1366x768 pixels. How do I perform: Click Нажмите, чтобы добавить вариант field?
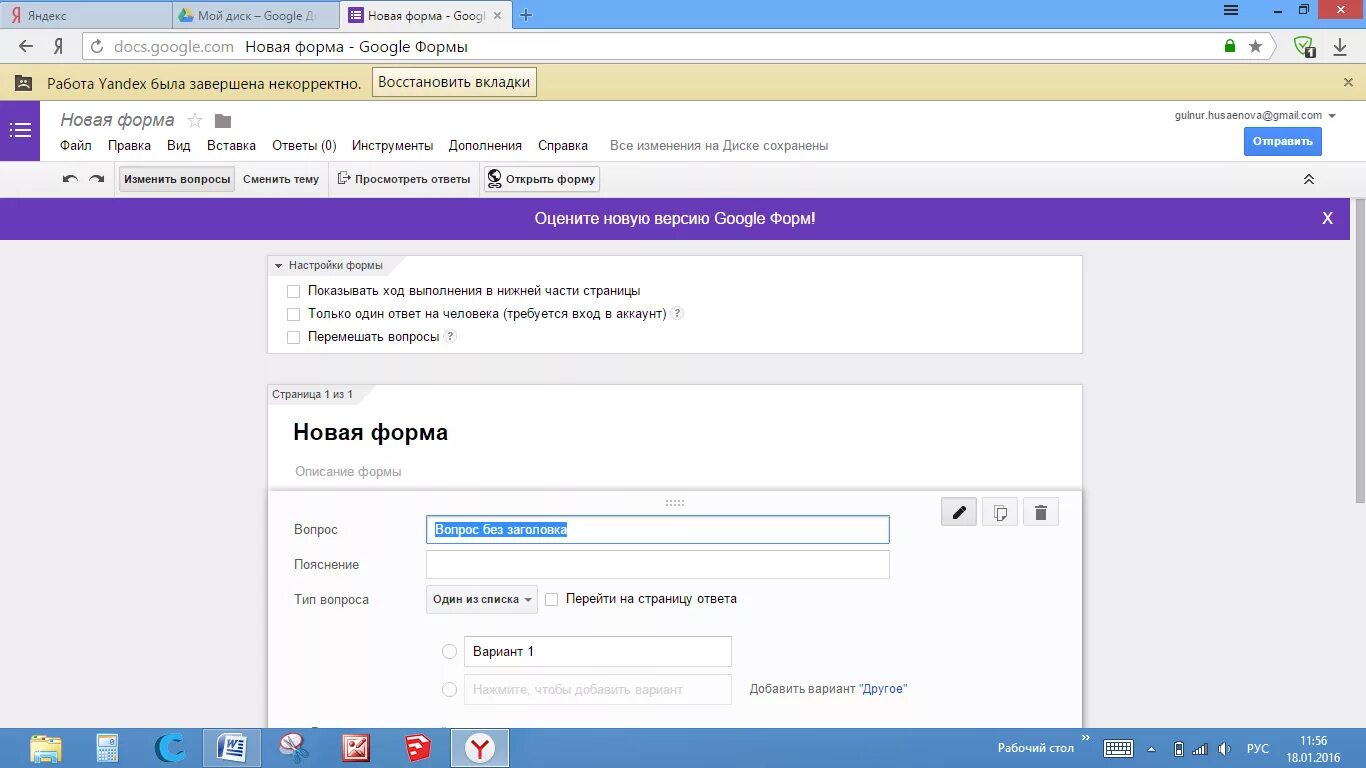598,689
